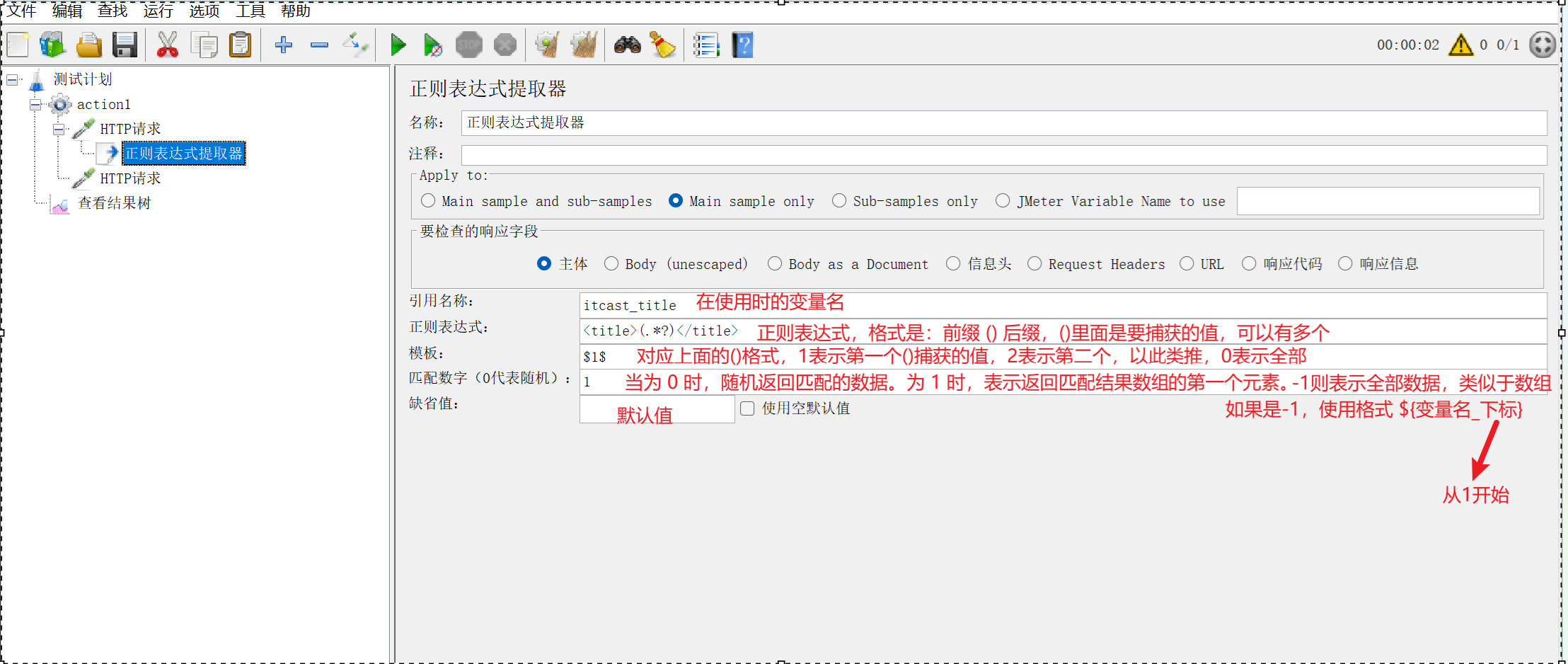Click Start no pauses icon

tap(432, 45)
